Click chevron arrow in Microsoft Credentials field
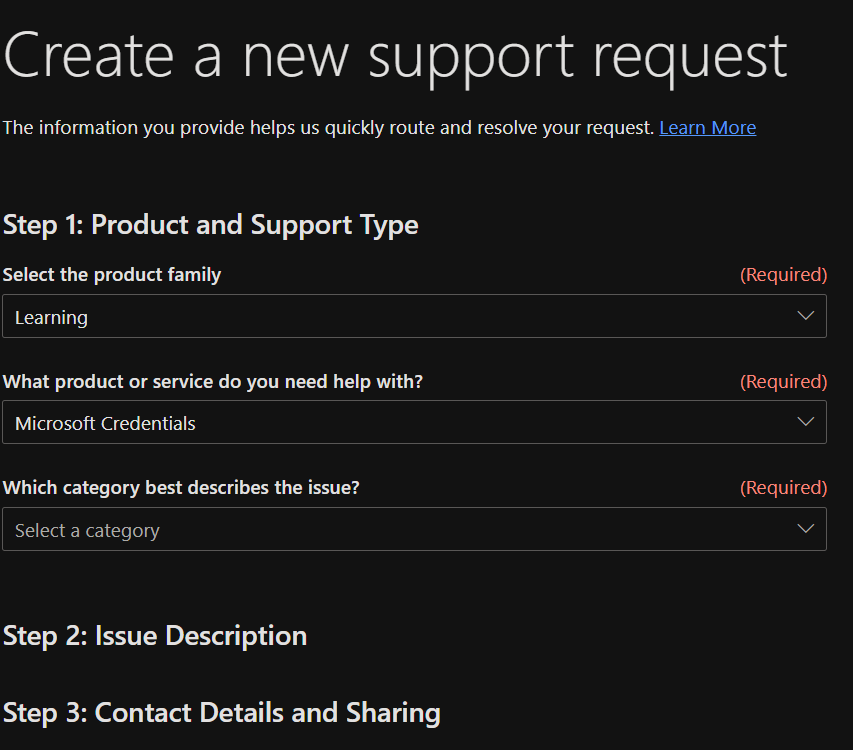 pyautogui.click(x=805, y=422)
